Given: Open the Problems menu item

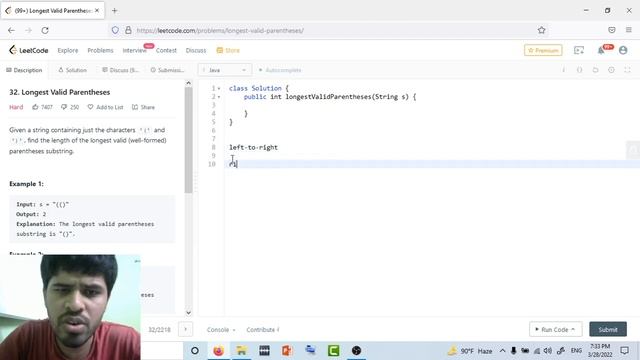Looking at the screenshot, I should pos(100,50).
